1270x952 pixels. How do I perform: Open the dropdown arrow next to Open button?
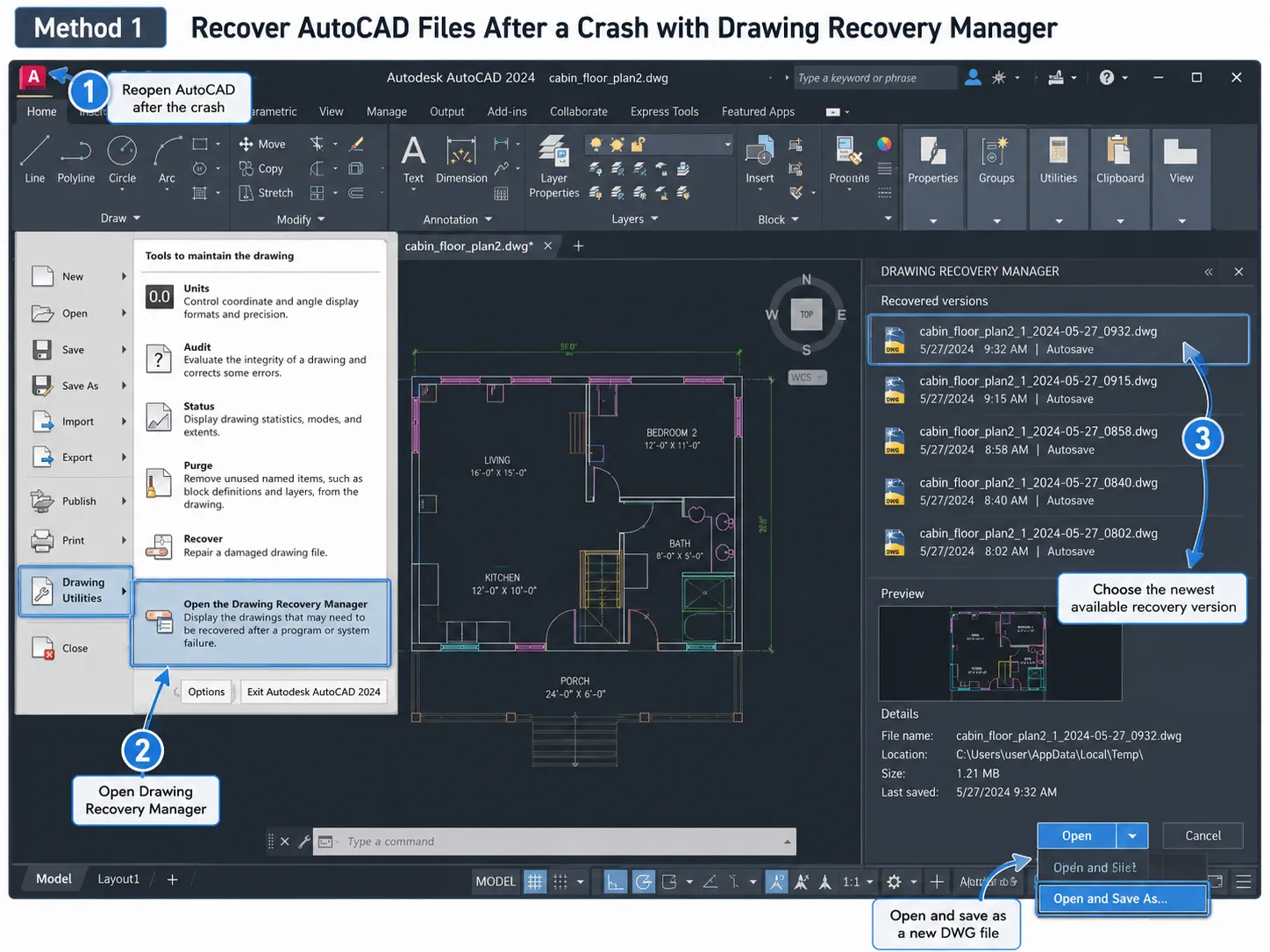[1132, 835]
